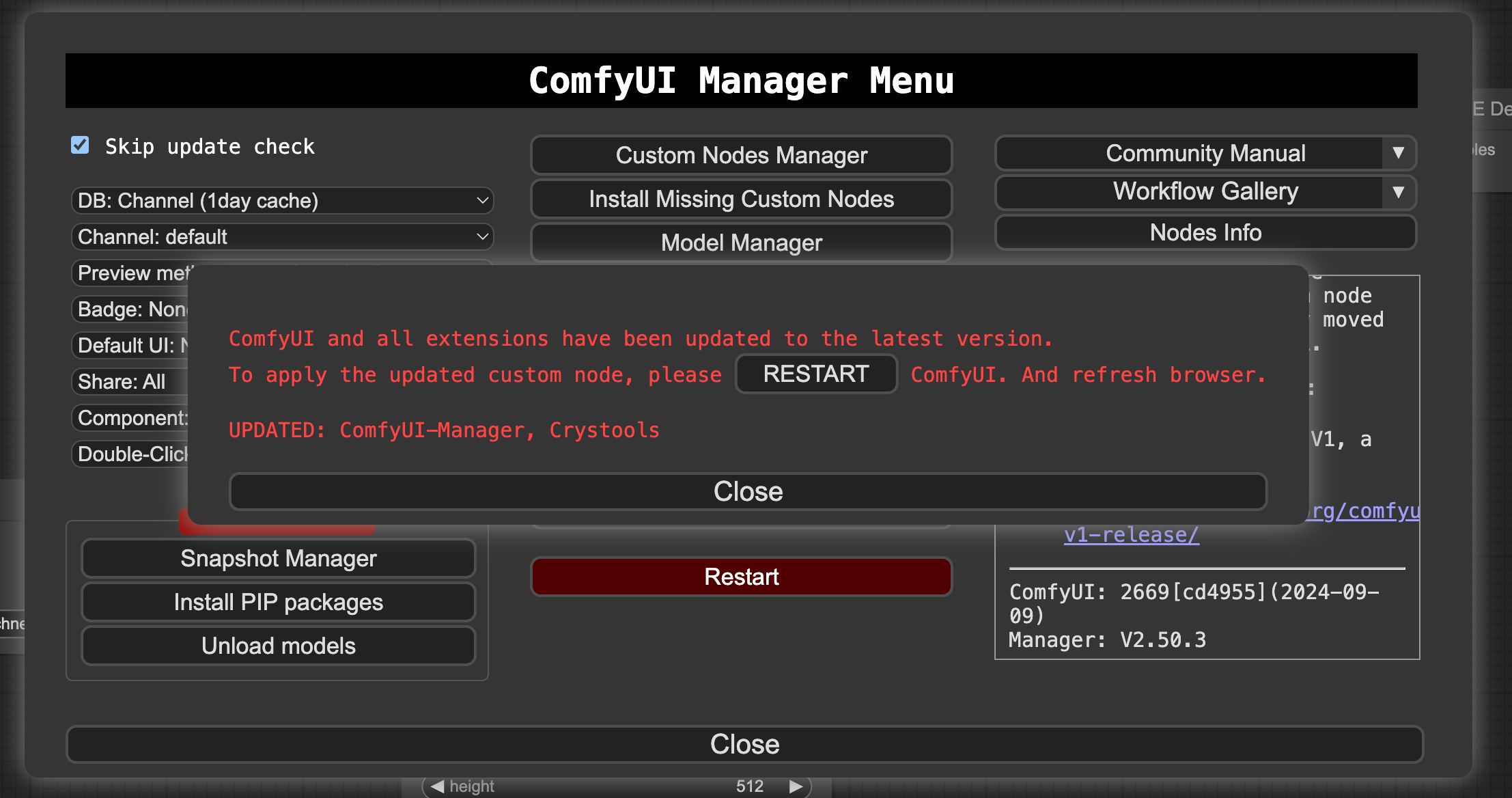Close the ComfyUI Manager Menu
This screenshot has width=1512, height=798.
[744, 744]
